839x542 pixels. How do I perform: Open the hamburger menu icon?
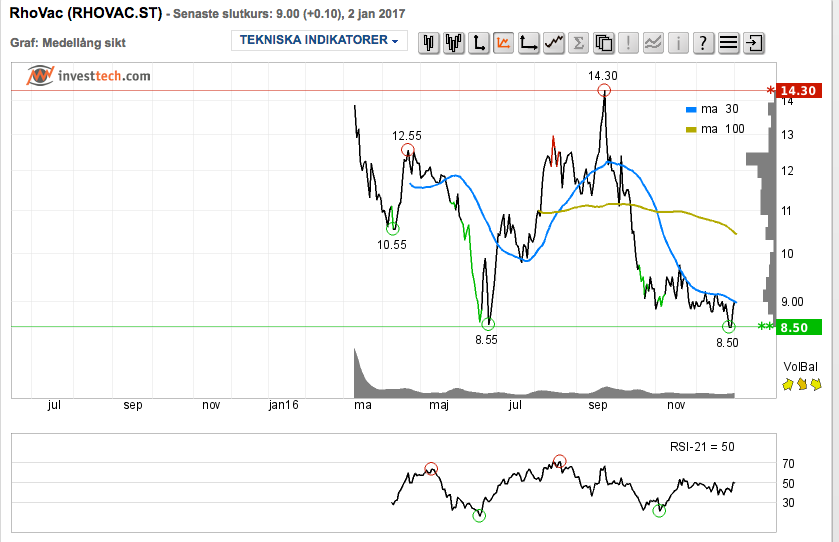pyautogui.click(x=728, y=43)
